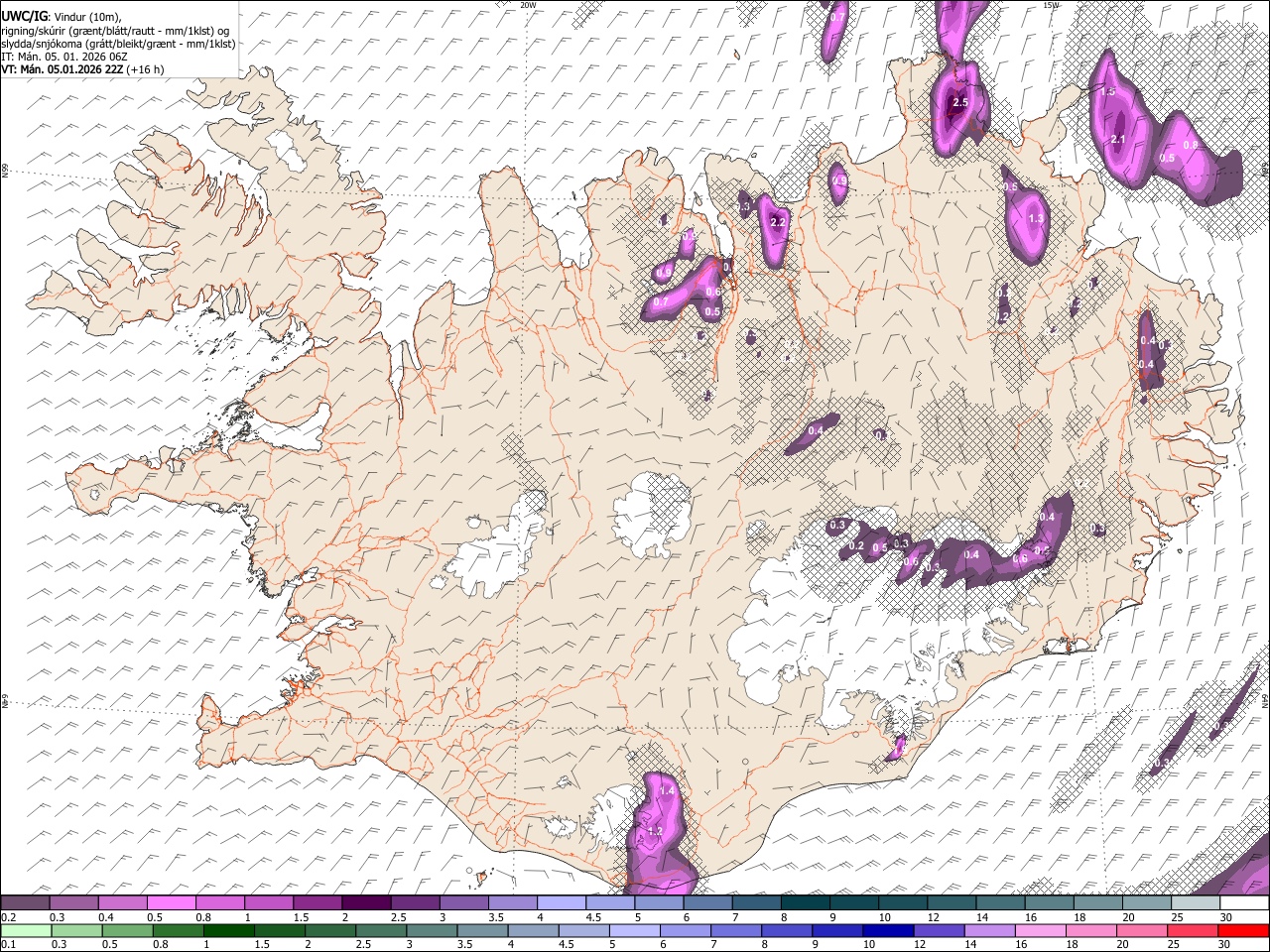
Task: Click the 2.5 precipitation value on the map
Action: 959,102
